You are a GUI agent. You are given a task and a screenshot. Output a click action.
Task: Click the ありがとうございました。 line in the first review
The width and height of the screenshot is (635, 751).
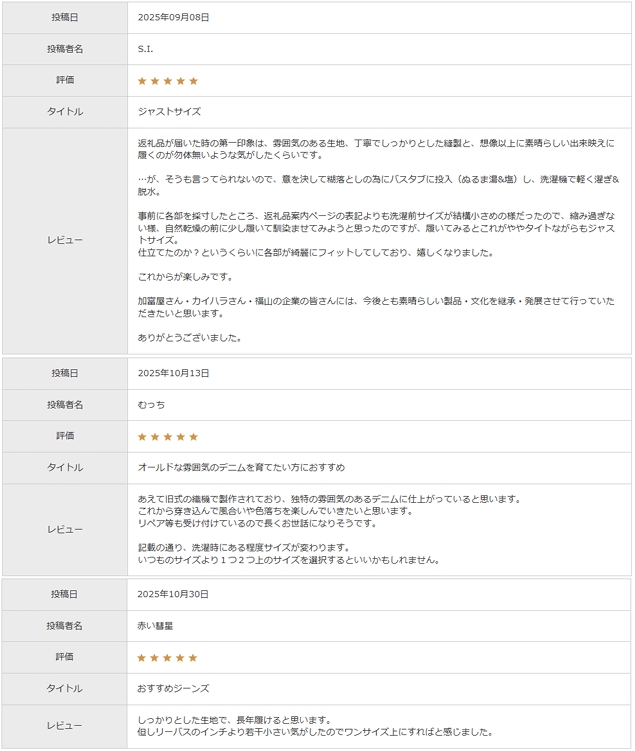click(190, 338)
